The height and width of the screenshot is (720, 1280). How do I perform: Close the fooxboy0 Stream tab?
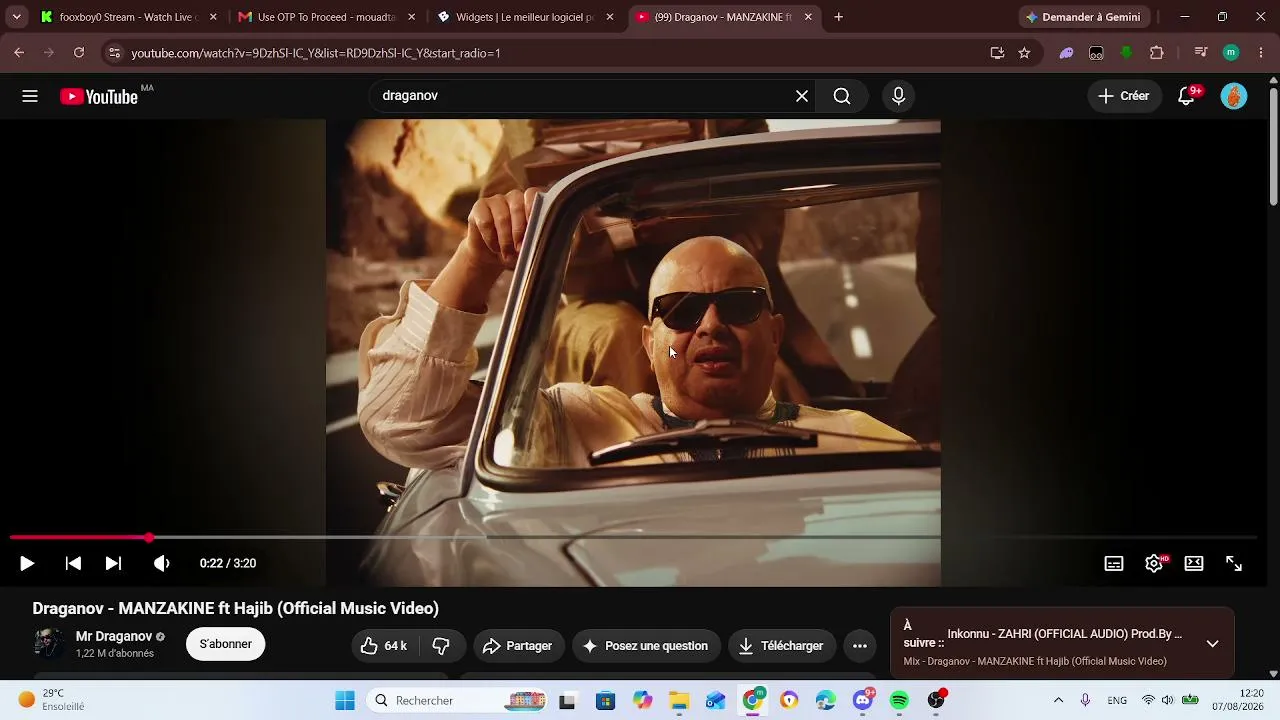point(213,17)
